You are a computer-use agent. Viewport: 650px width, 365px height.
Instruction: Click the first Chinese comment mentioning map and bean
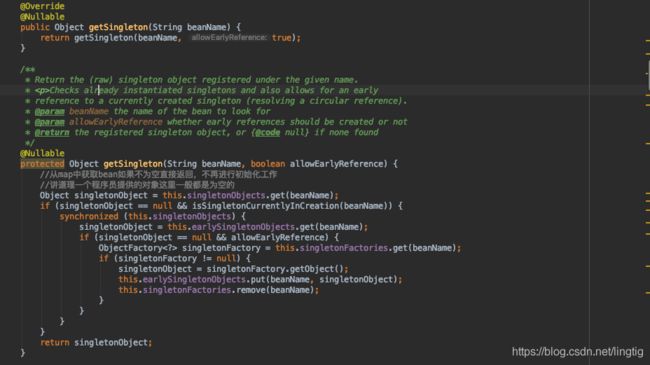pyautogui.click(x=158, y=175)
